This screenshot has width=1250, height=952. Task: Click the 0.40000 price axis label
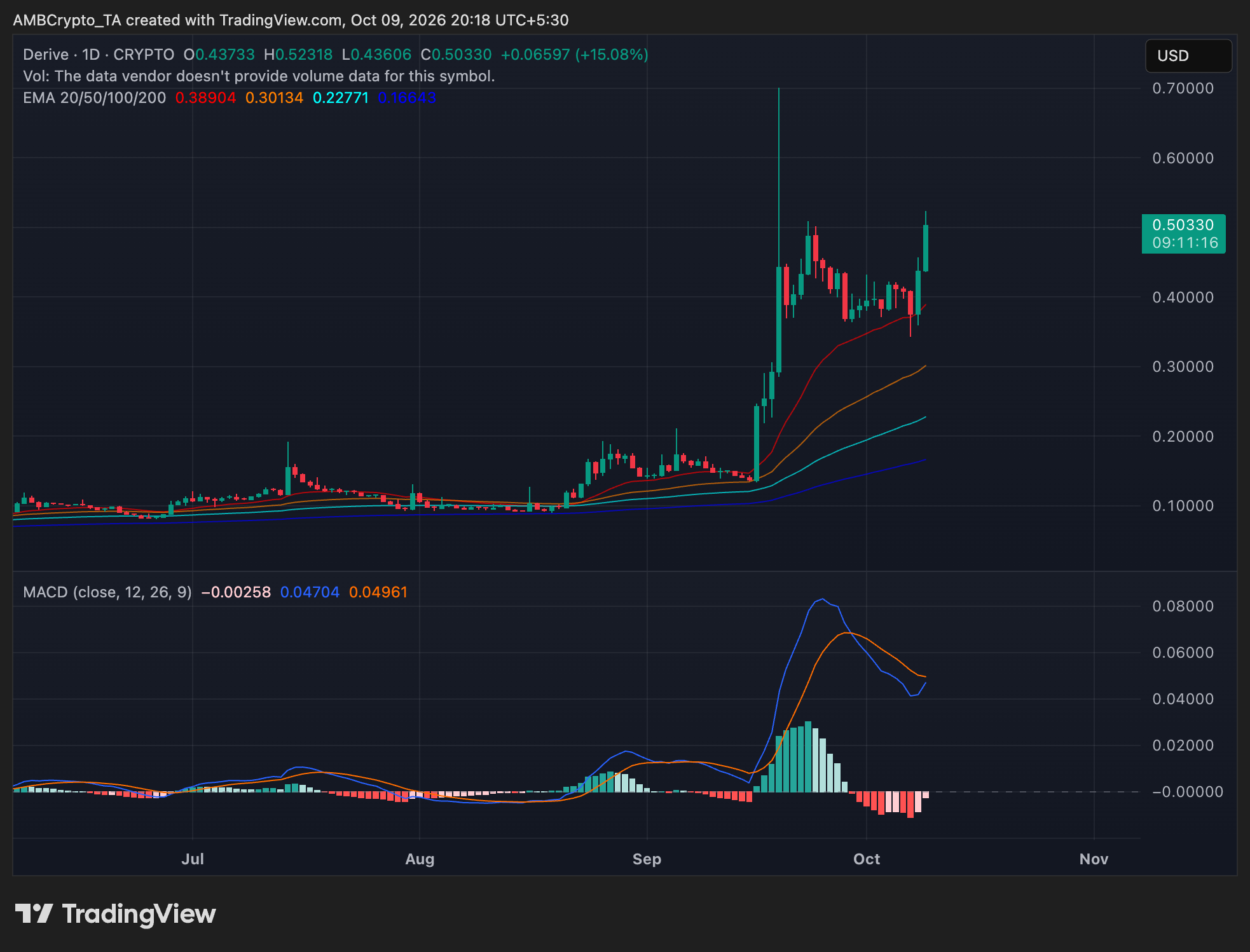1183,297
